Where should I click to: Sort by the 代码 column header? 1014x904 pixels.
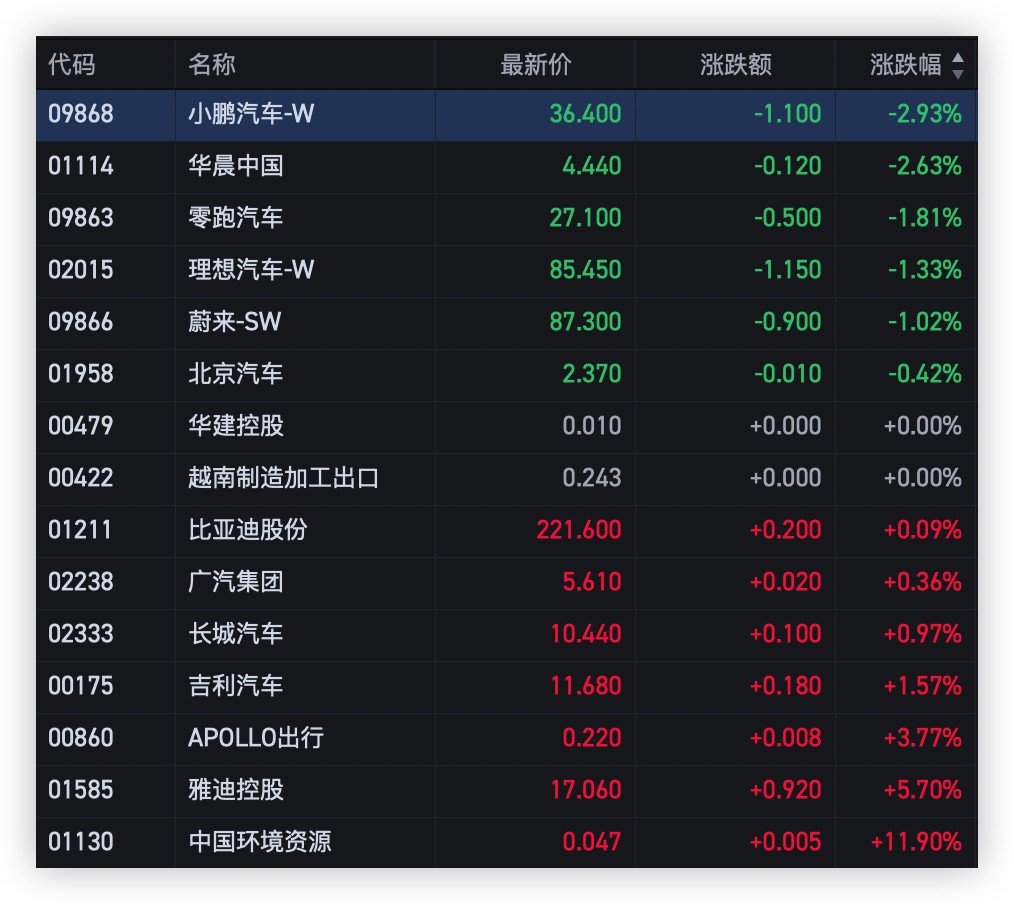(x=72, y=66)
